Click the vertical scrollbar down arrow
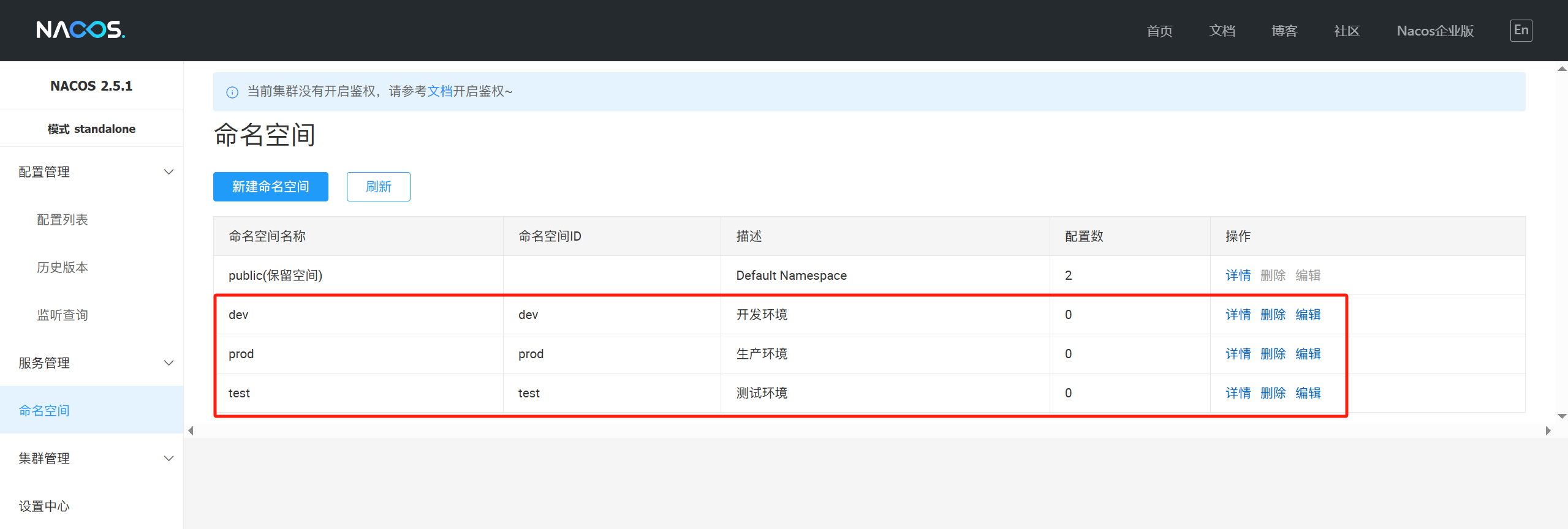 pos(1561,416)
